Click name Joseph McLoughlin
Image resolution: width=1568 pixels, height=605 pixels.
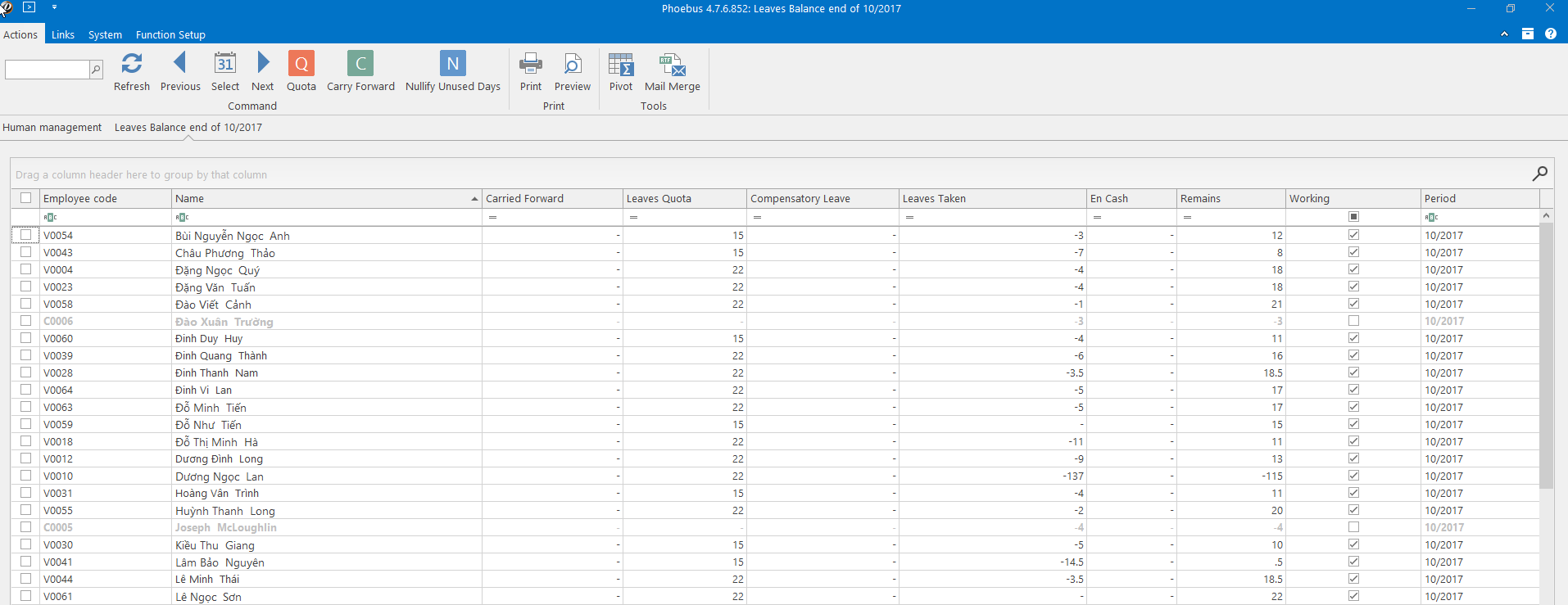(x=226, y=528)
